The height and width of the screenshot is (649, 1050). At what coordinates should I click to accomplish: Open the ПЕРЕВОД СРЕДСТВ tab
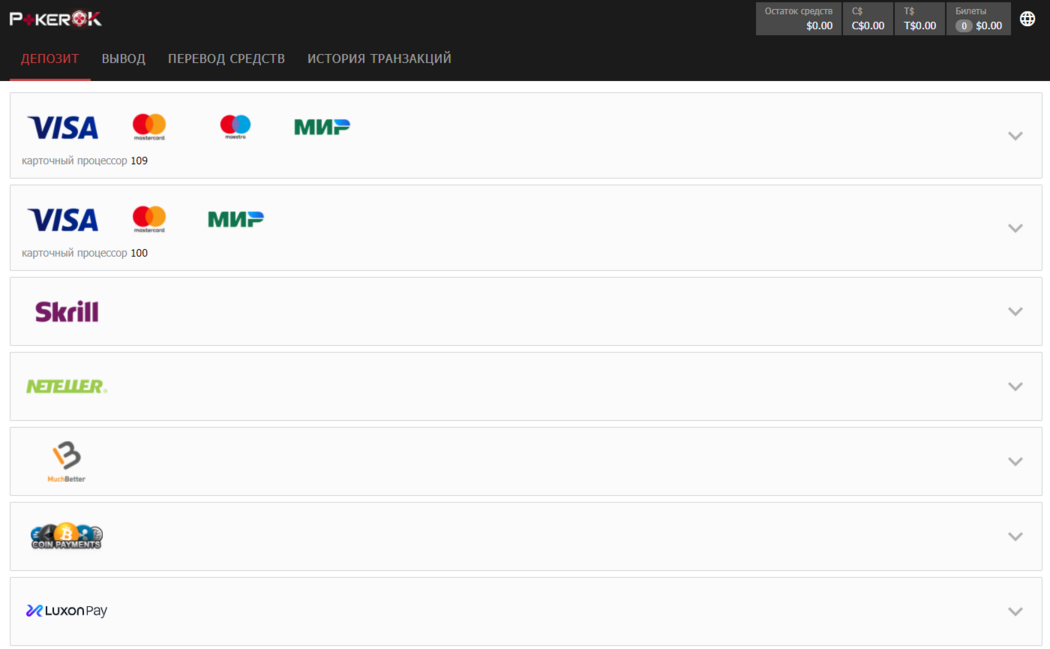tap(226, 59)
